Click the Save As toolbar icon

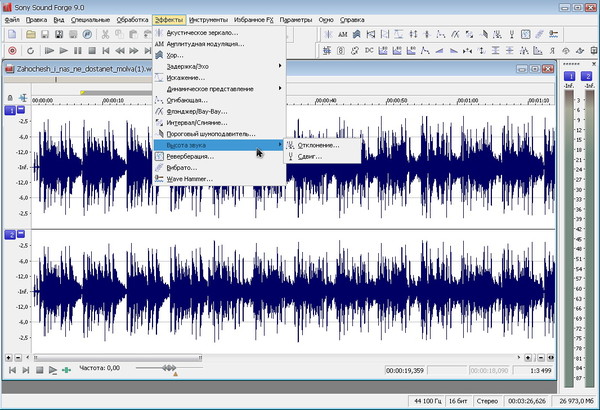point(59,34)
